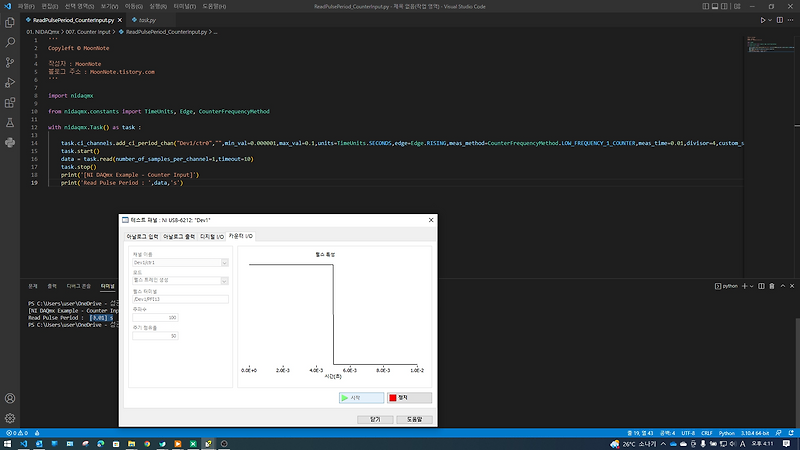Close the ReadPulsePeriod_CounterInput.py tab
The width and height of the screenshot is (800, 450).
coord(120,20)
